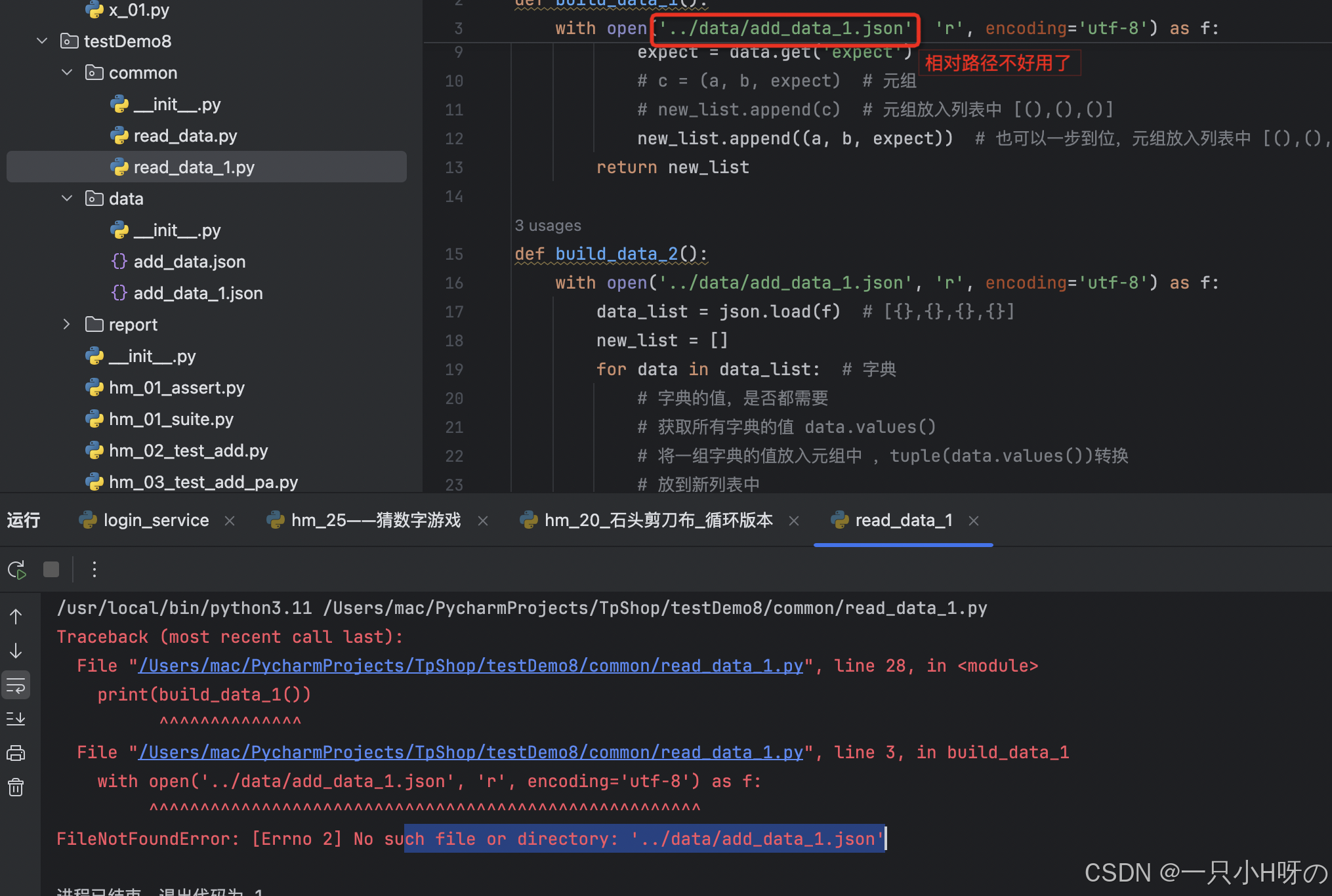Select read_data.py in the project tree
Viewport: 1332px width, 896px height.
coord(186,135)
